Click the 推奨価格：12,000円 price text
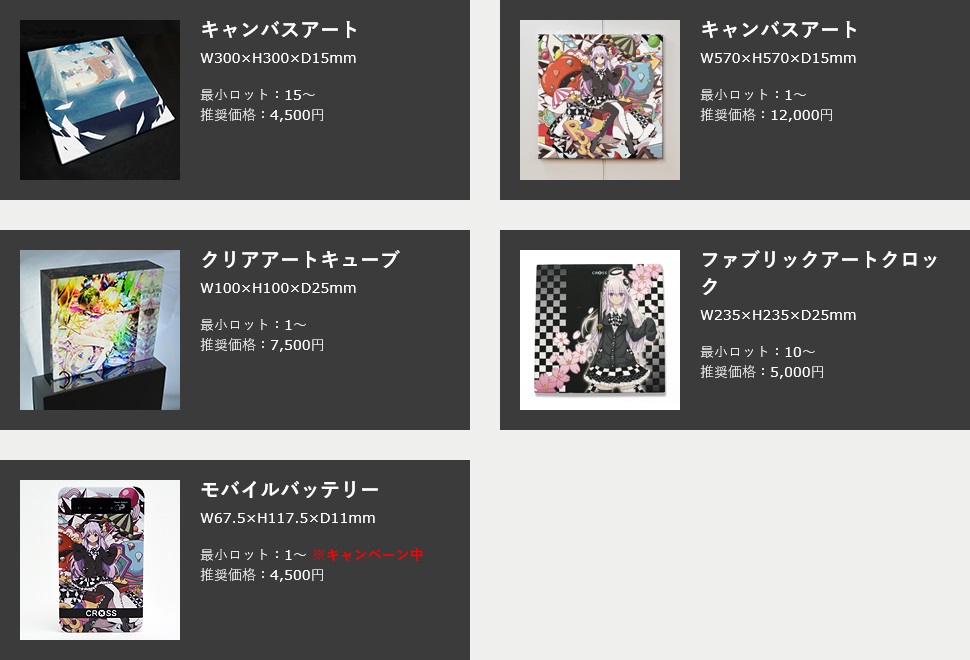This screenshot has width=970, height=660. [766, 115]
